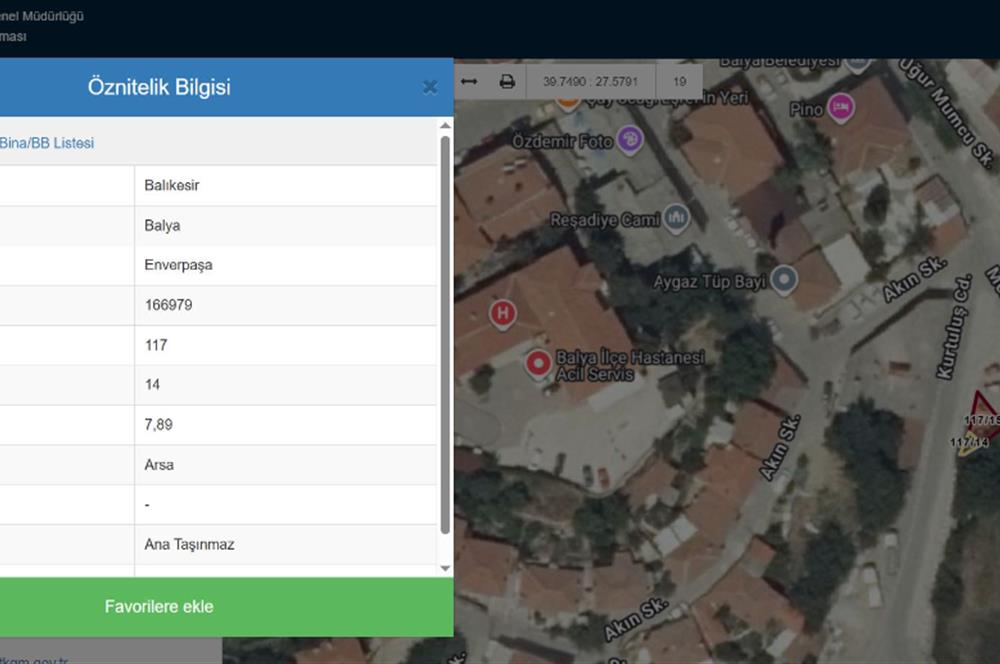Click the print map icon
The height and width of the screenshot is (664, 1000).
click(507, 82)
